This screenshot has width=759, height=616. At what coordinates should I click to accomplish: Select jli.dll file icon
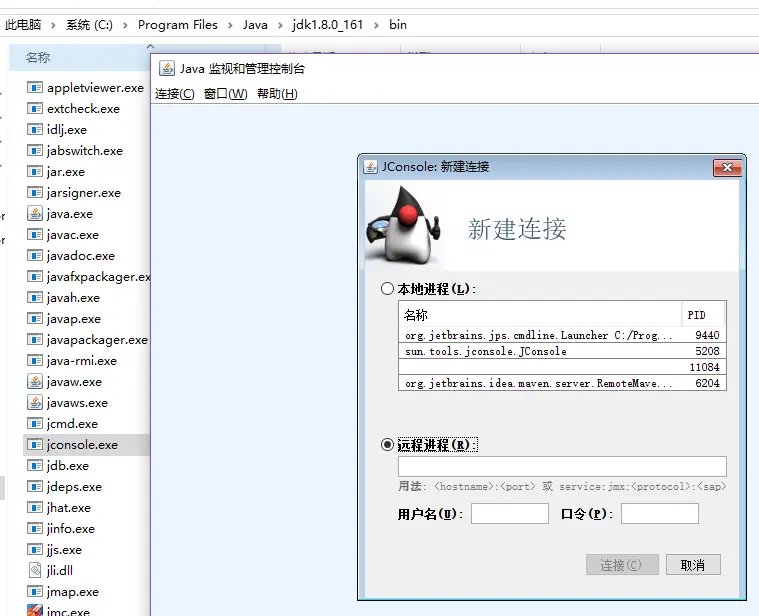coord(35,571)
